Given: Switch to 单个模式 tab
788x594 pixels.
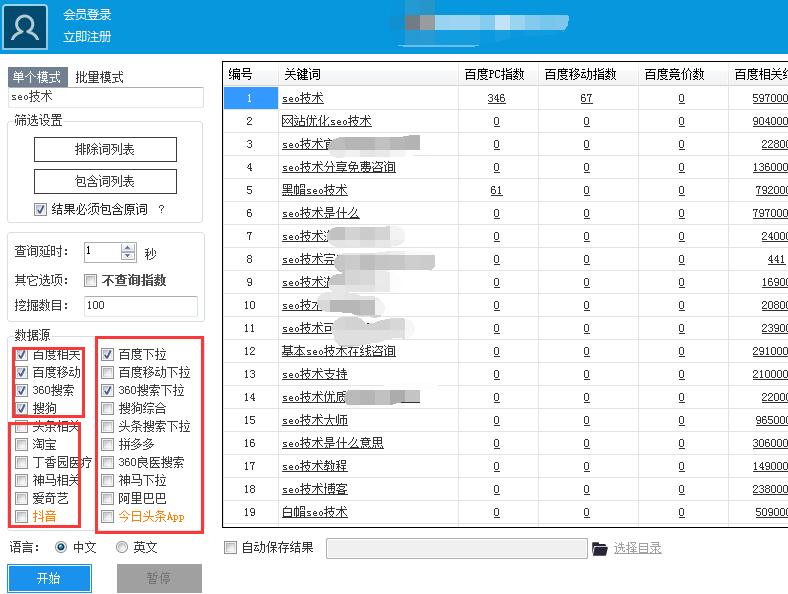Looking at the screenshot, I should (x=37, y=77).
